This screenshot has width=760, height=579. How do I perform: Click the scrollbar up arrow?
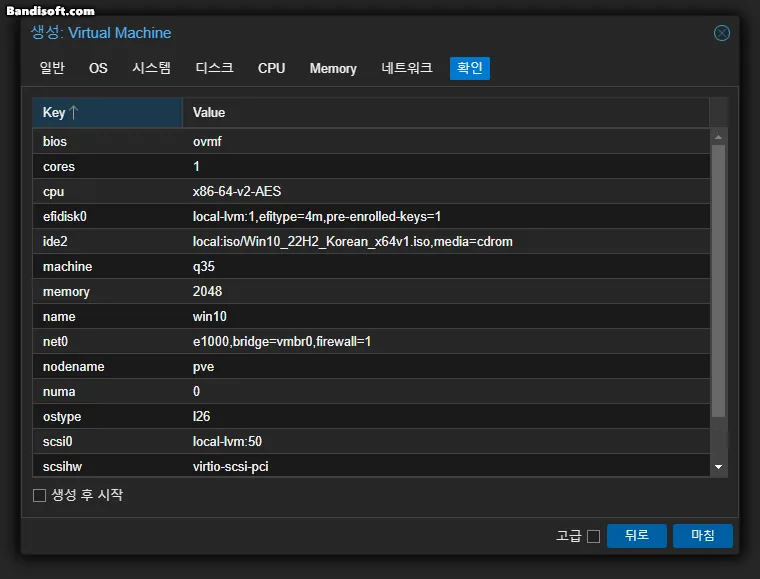pyautogui.click(x=718, y=137)
